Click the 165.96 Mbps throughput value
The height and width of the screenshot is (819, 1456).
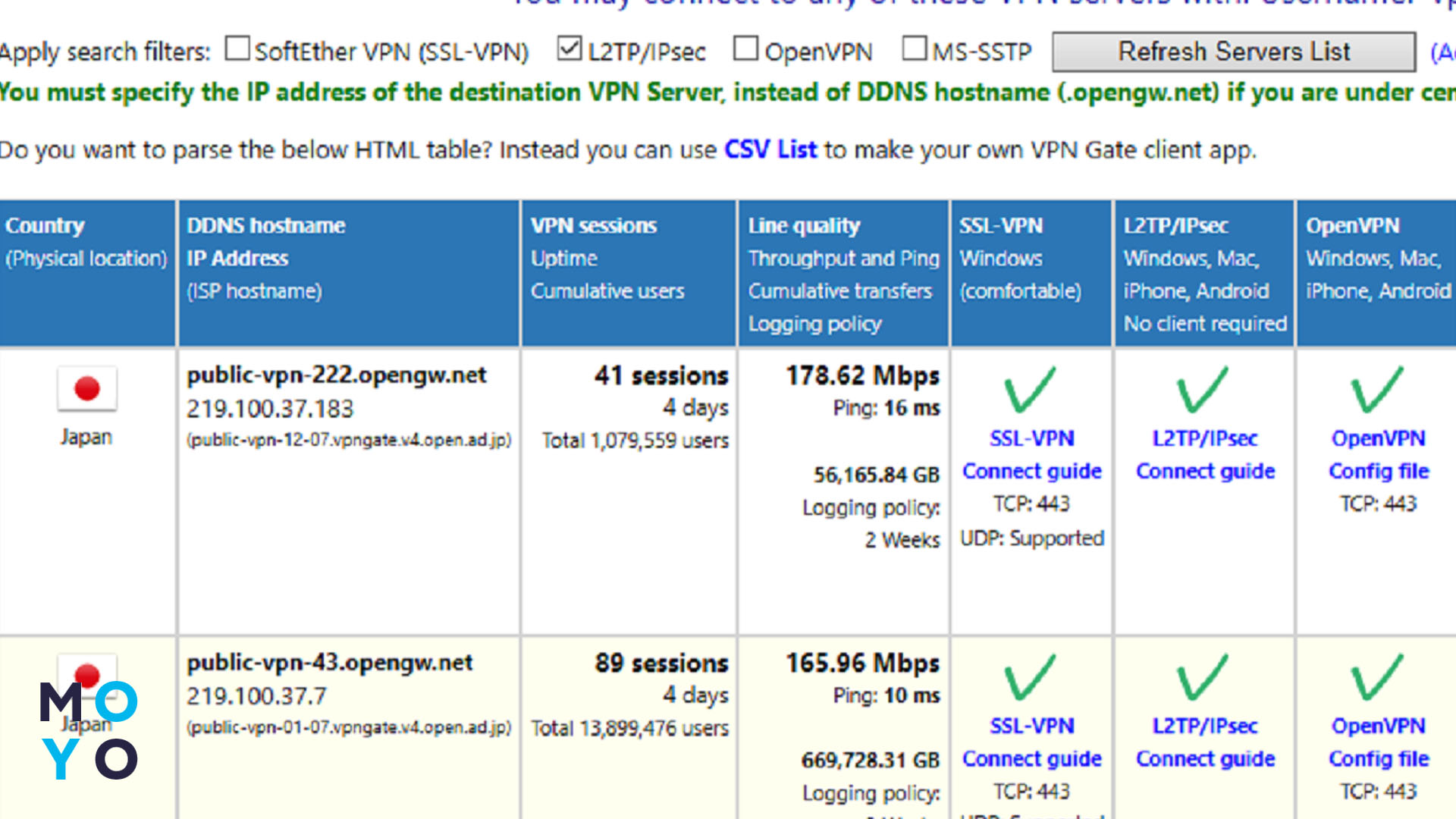(862, 663)
